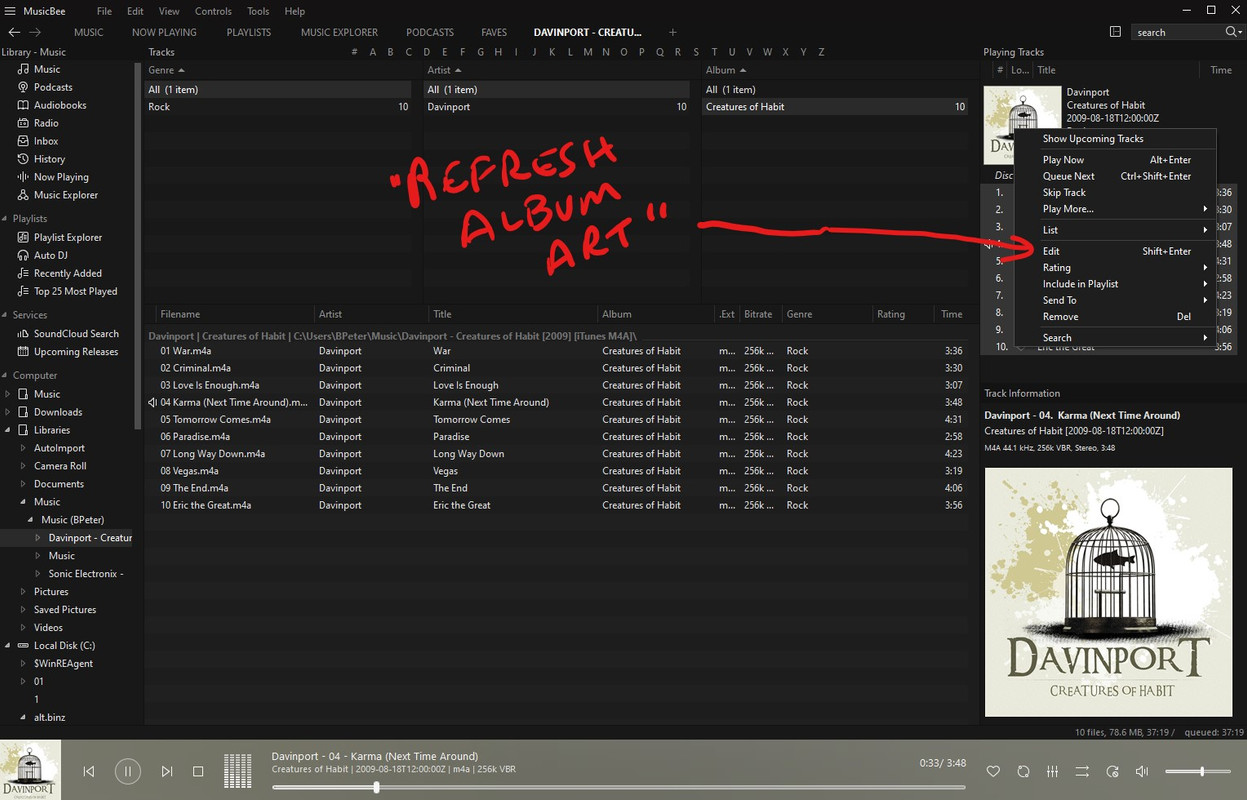The image size is (1247, 800).
Task: Open Upcoming Releases service
Action: coord(76,351)
